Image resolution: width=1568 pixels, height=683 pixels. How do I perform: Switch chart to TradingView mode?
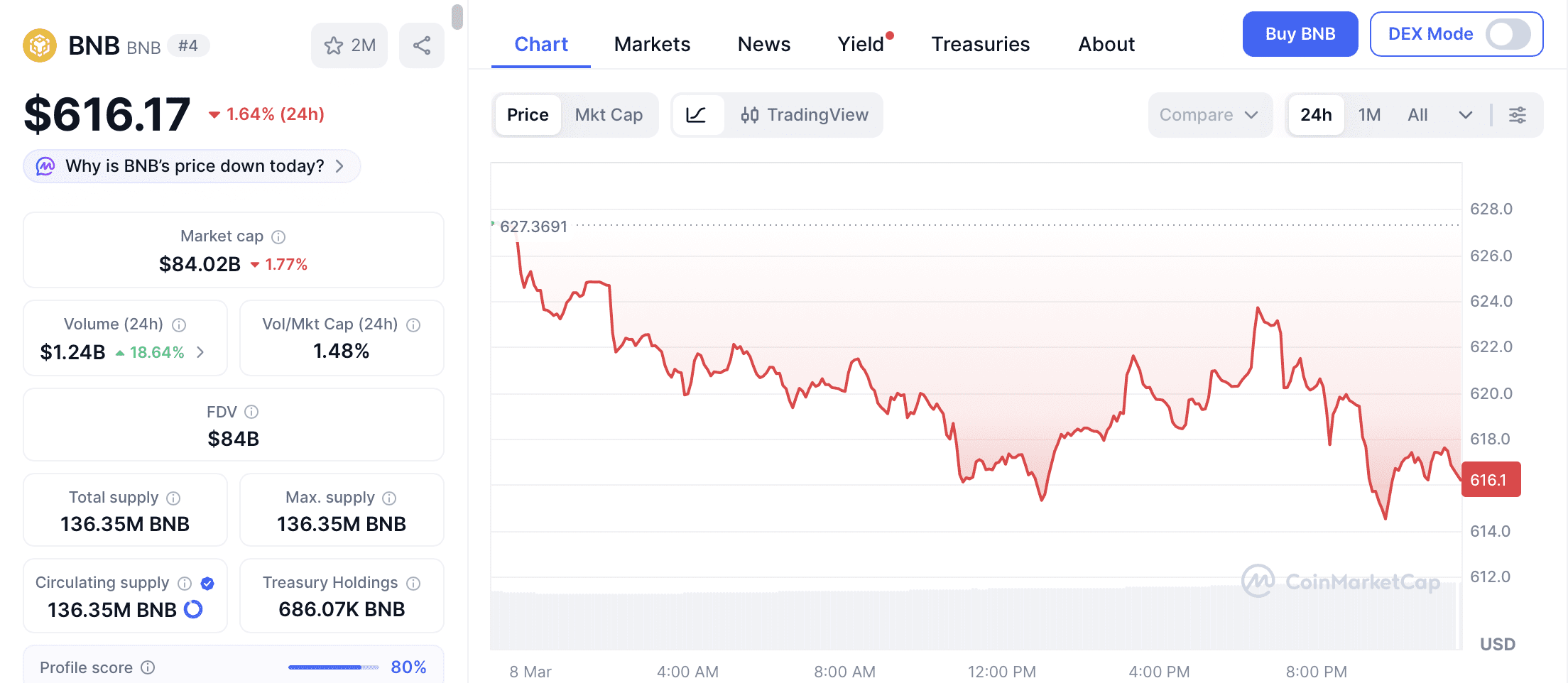coord(805,115)
